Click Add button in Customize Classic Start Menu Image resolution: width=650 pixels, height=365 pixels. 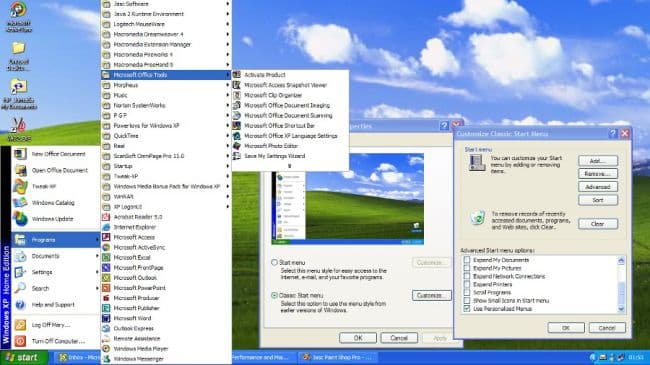(x=598, y=161)
